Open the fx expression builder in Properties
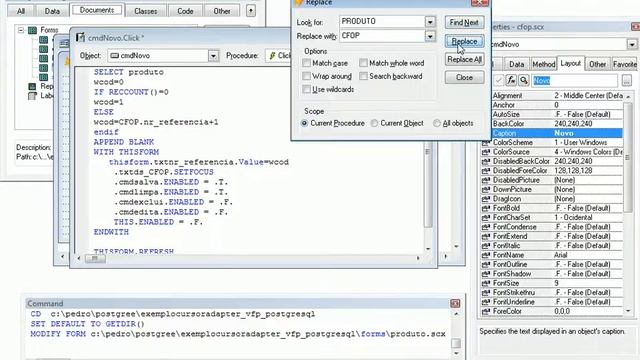The width and height of the screenshot is (640, 360). click(511, 80)
